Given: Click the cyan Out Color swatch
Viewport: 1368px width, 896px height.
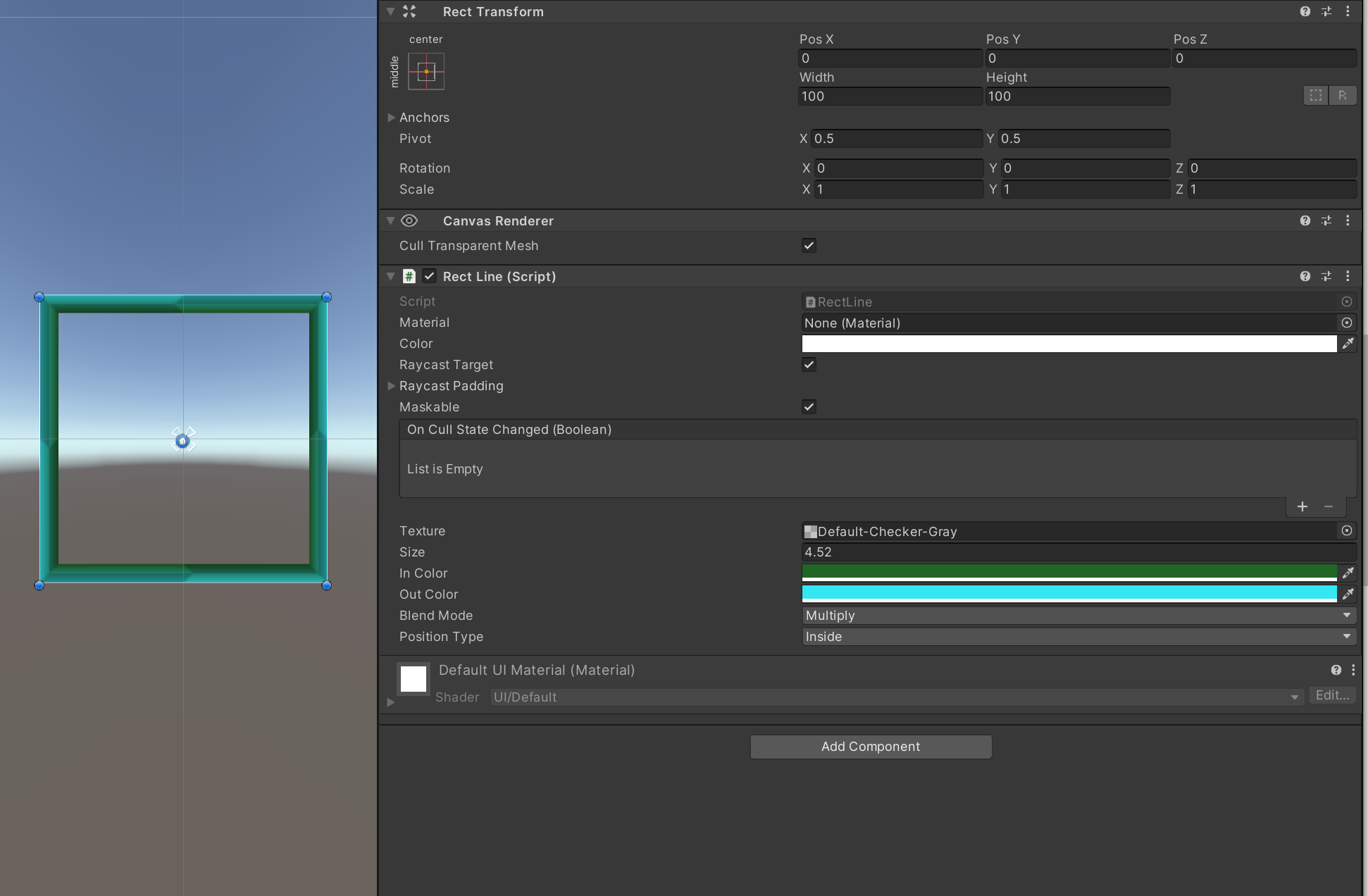Looking at the screenshot, I should click(1069, 594).
